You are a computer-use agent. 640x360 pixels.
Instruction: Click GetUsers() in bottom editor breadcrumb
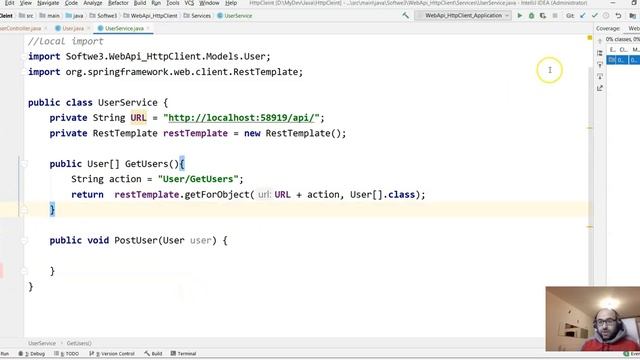(x=79, y=343)
